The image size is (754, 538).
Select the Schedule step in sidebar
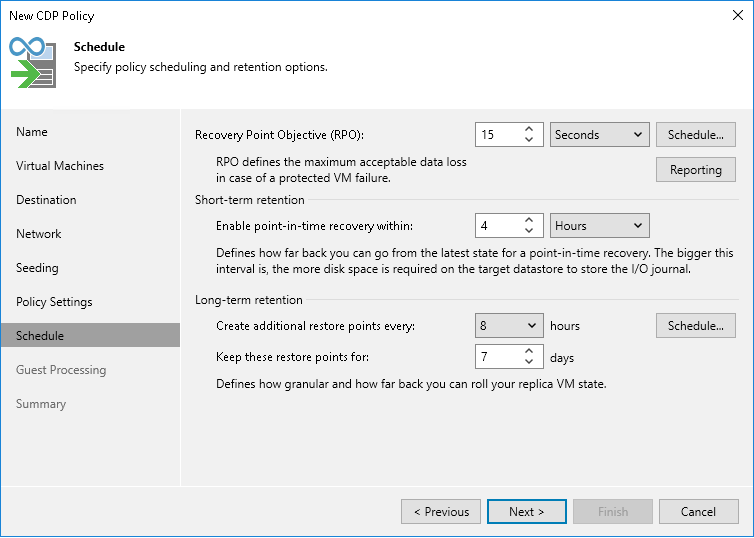tap(90, 335)
